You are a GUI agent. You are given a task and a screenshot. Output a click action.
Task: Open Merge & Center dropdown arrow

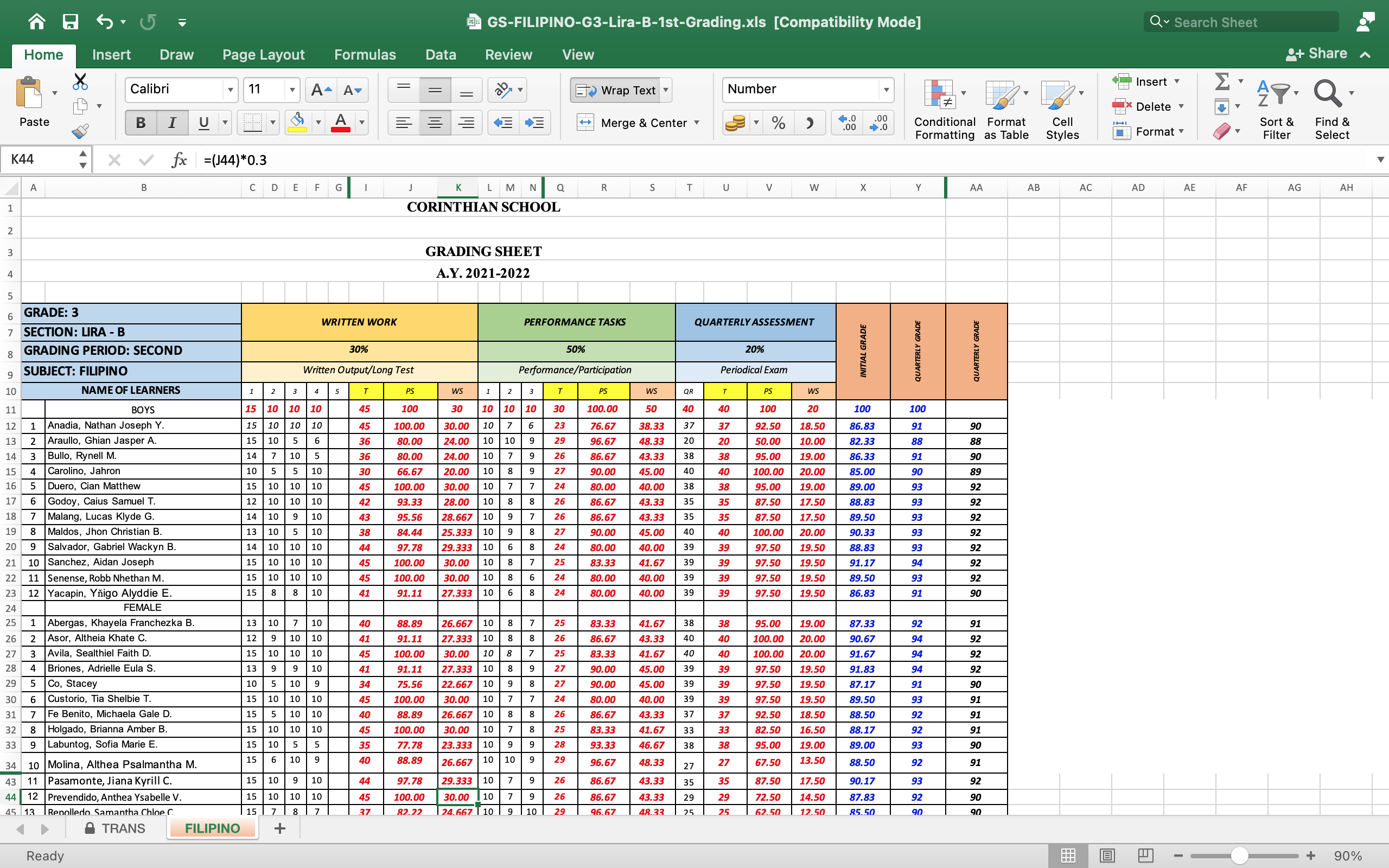697,123
